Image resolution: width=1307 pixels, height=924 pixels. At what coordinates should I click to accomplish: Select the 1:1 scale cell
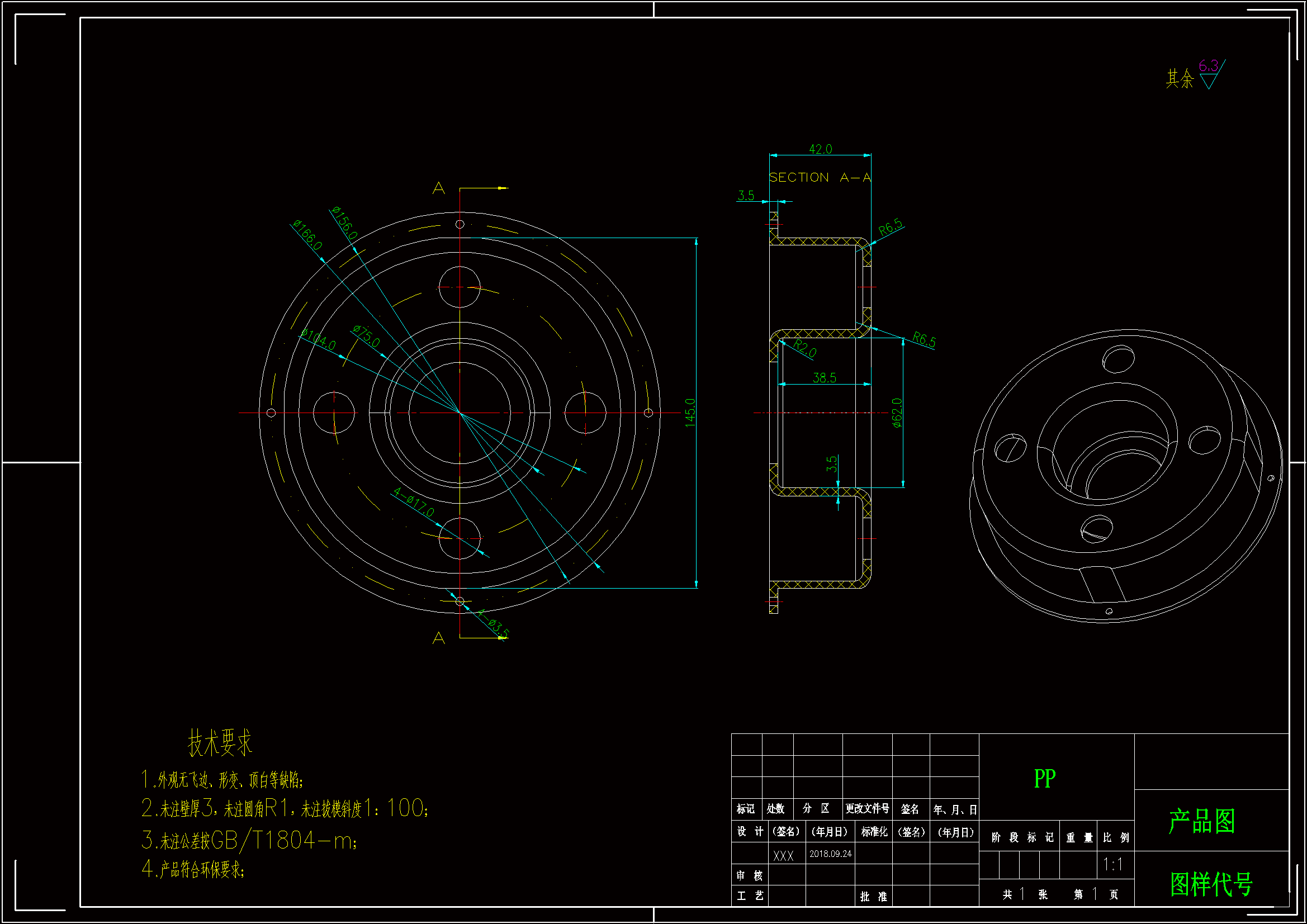click(1113, 865)
